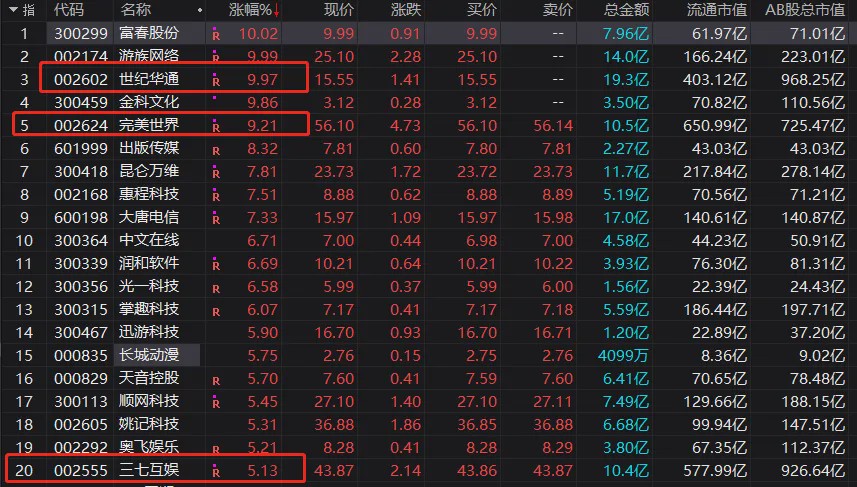This screenshot has height=487, width=857.
Task: Sort by 买价 column header
Action: pos(482,9)
